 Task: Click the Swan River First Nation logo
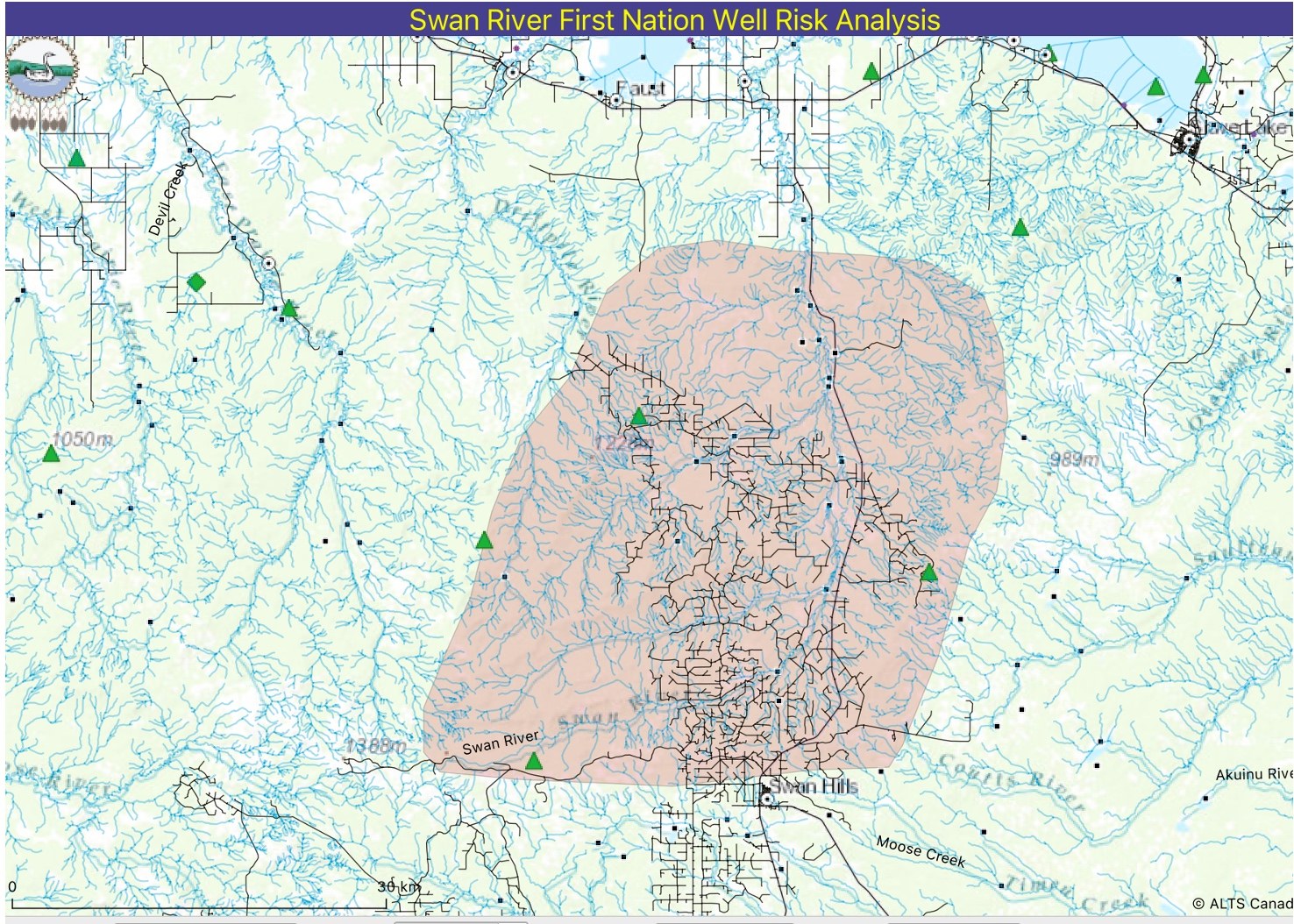[x=42, y=85]
